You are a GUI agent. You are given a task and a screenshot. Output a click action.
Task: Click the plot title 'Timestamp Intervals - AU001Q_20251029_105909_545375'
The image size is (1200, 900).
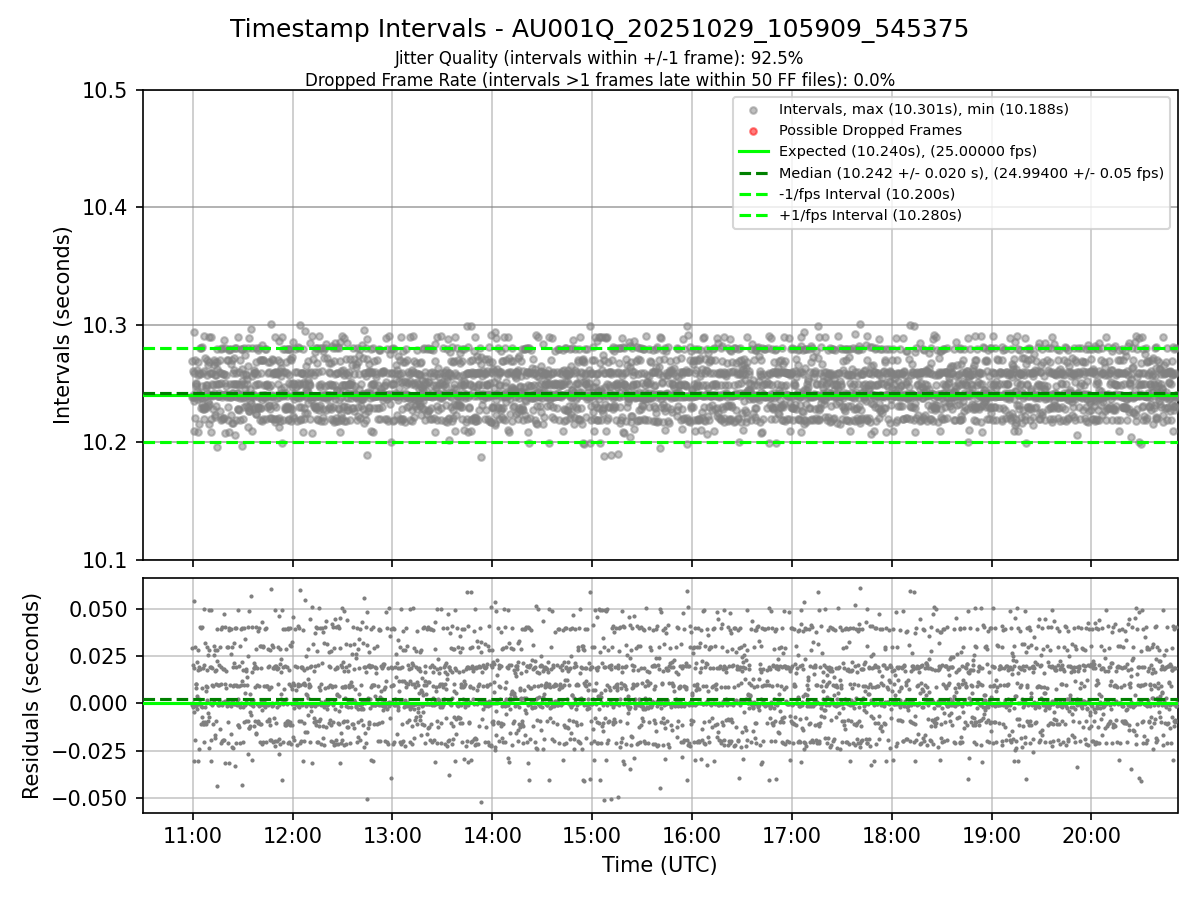point(599,29)
